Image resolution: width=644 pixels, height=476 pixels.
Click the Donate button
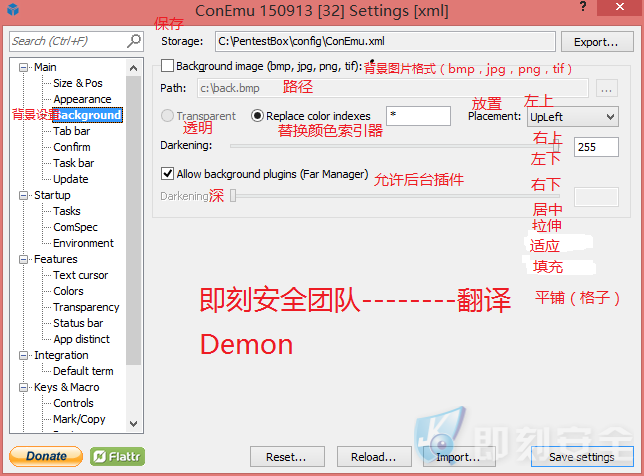pyautogui.click(x=46, y=456)
